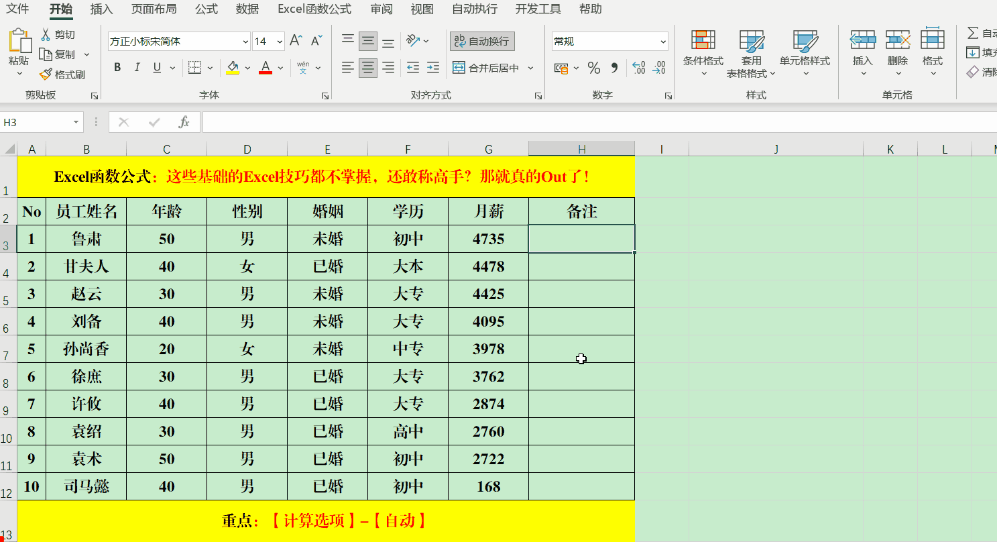The image size is (997, 542).
Task: Toggle Italic formatting
Action: coord(137,67)
